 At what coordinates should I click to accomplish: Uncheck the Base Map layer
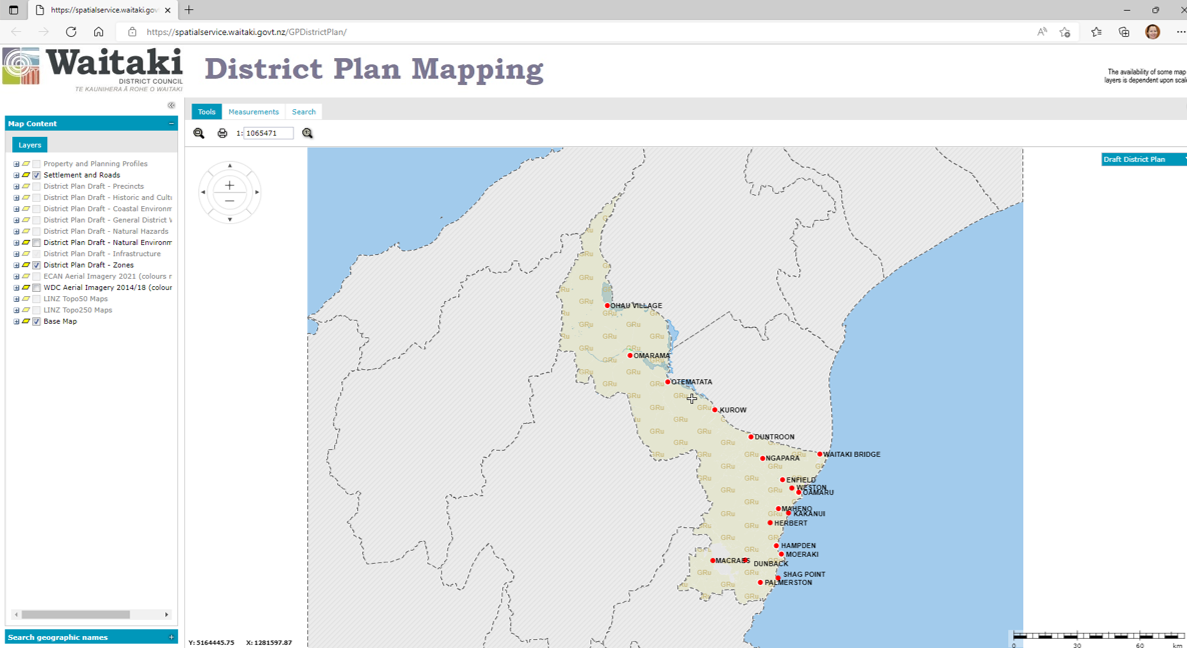pyautogui.click(x=36, y=322)
